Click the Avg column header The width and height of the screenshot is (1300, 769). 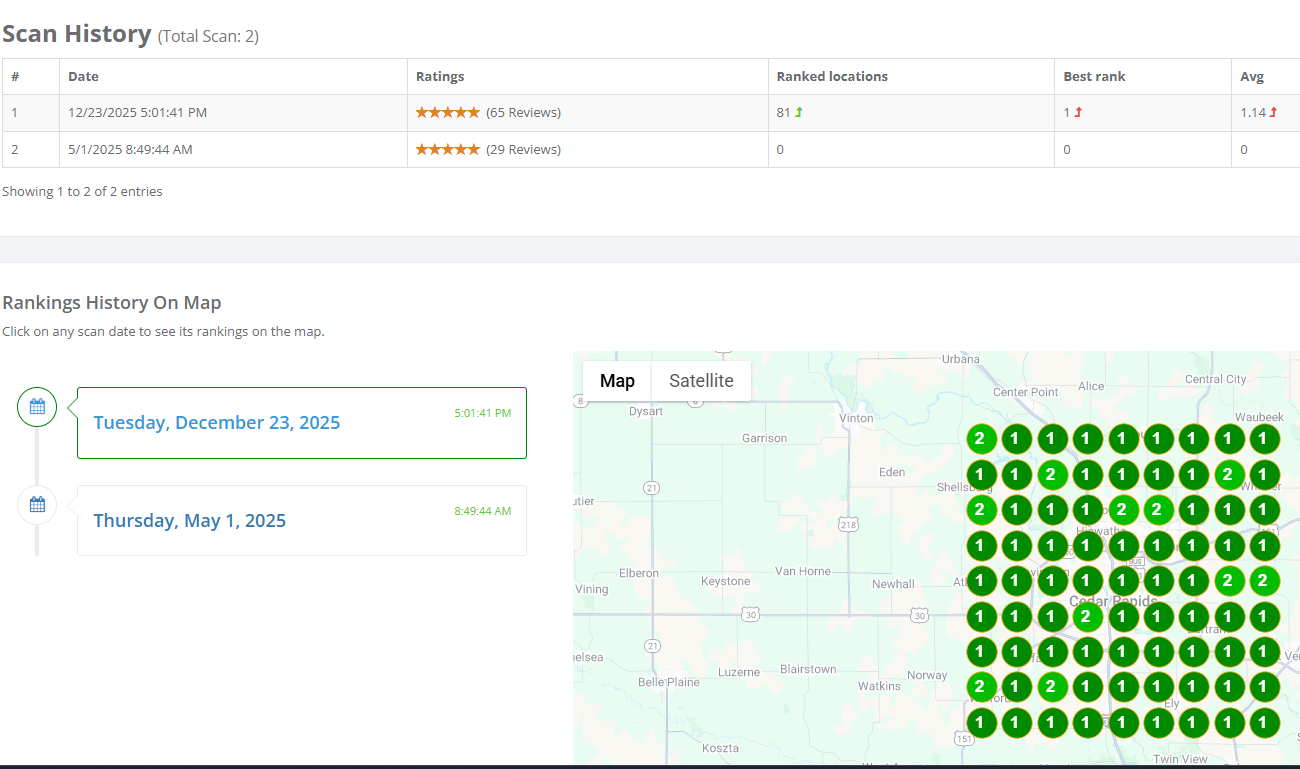point(1252,76)
